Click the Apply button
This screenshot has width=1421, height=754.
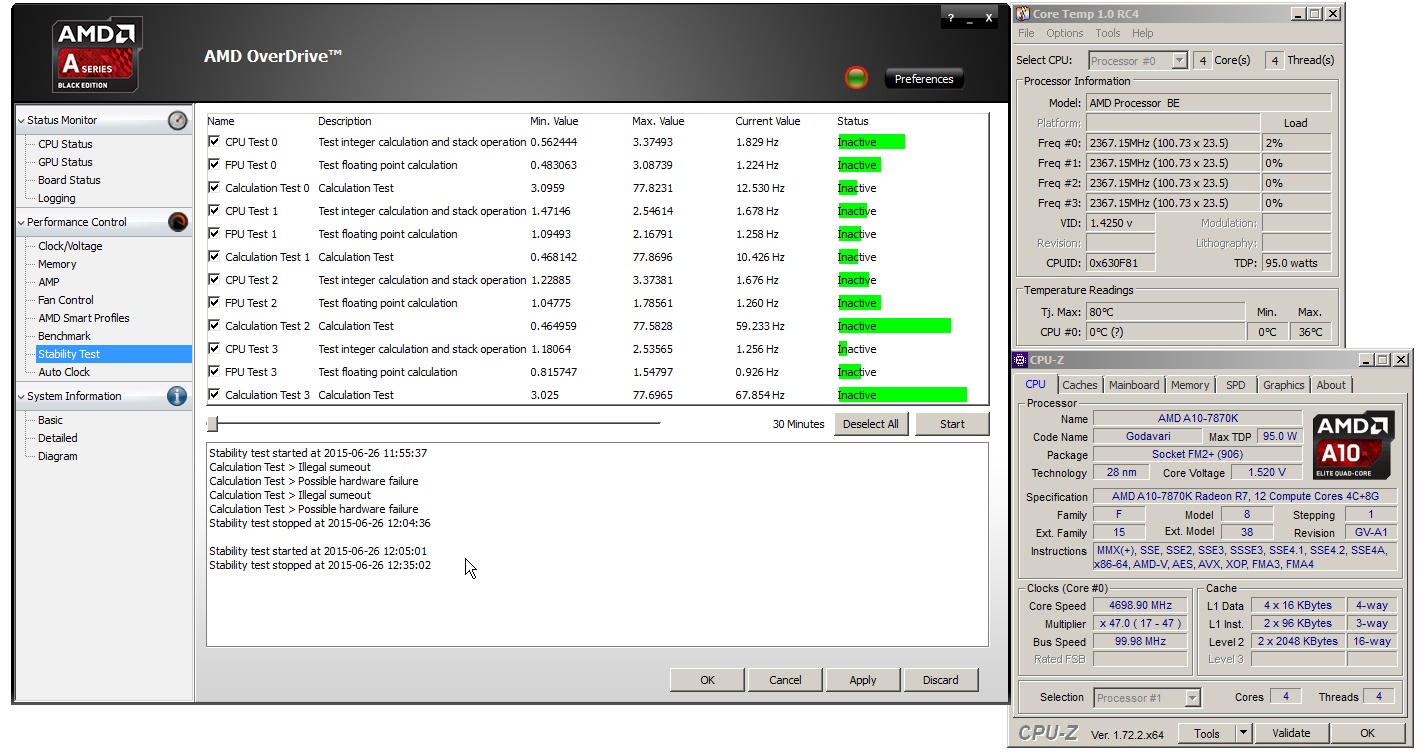click(x=863, y=680)
